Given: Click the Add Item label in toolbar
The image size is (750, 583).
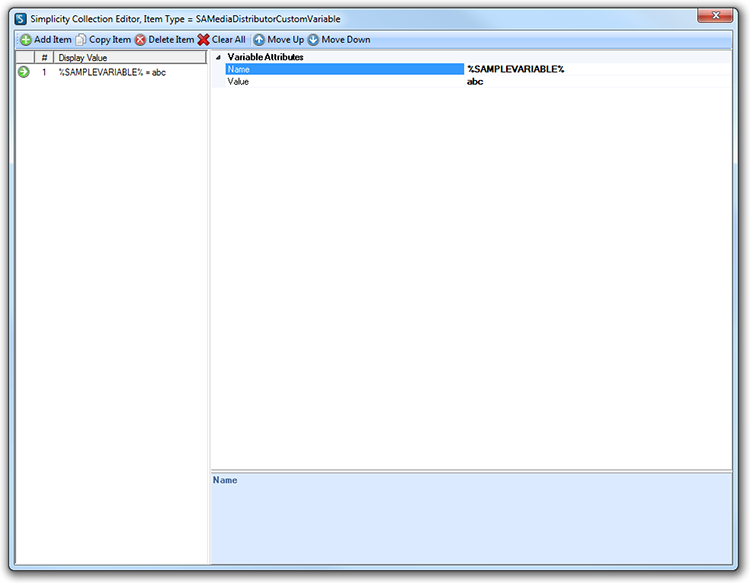Looking at the screenshot, I should pos(53,40).
